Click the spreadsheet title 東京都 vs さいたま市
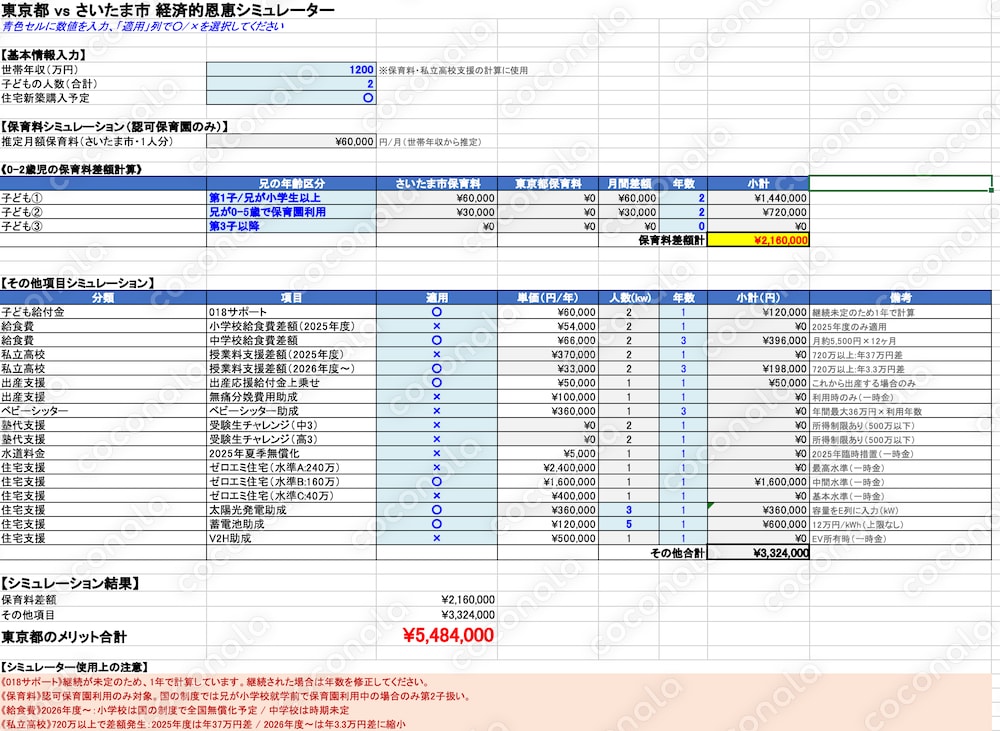This screenshot has width=1000, height=731. (168, 10)
